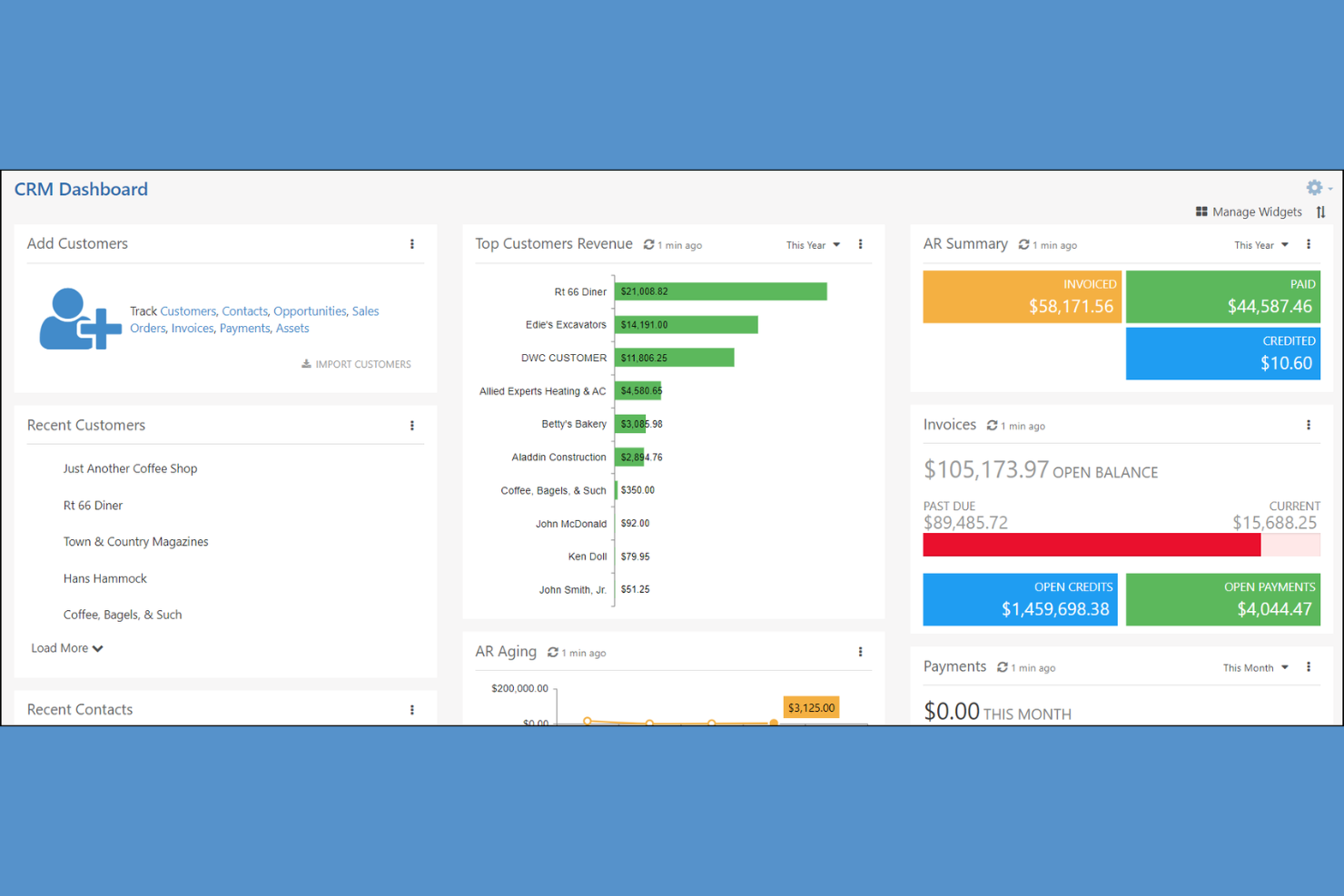
Task: Open the AR Summary This Year dropdown
Action: coord(1260,244)
